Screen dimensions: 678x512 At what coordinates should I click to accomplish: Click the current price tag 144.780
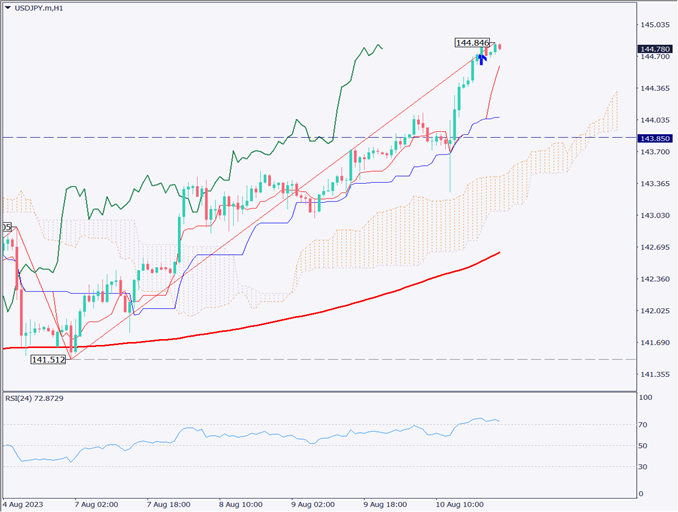pyautogui.click(x=655, y=48)
